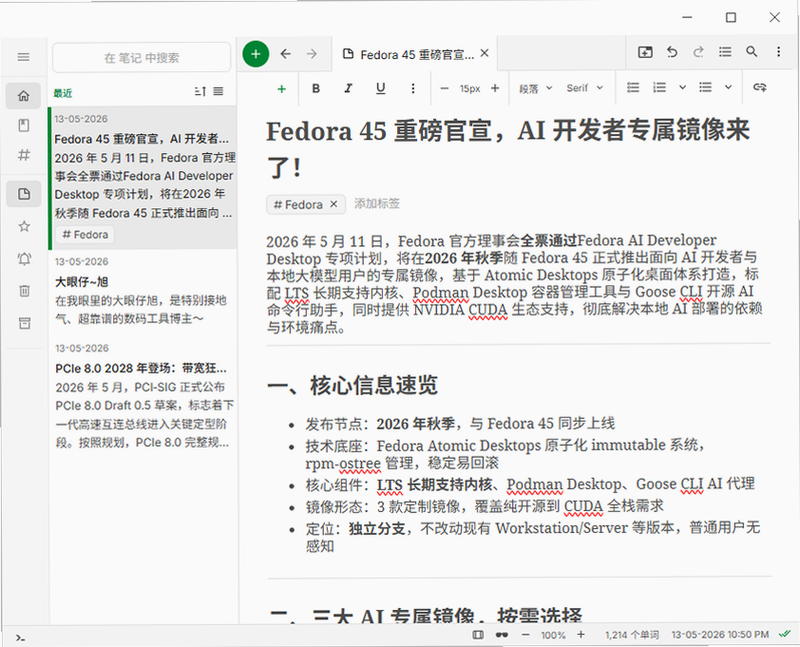800x647 pixels.
Task: Toggle underline formatting
Action: coord(381,88)
